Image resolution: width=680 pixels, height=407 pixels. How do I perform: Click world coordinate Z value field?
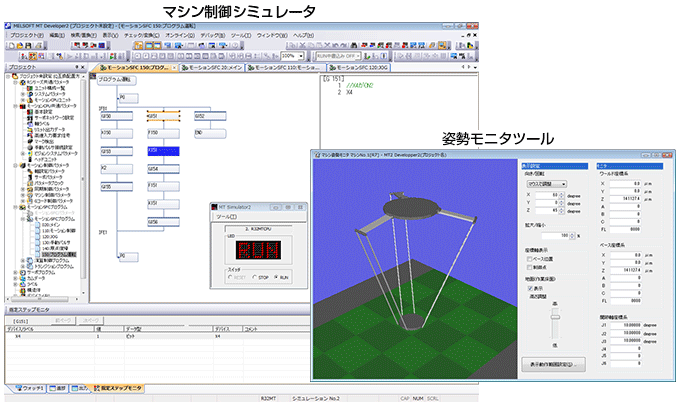[x=625, y=199]
